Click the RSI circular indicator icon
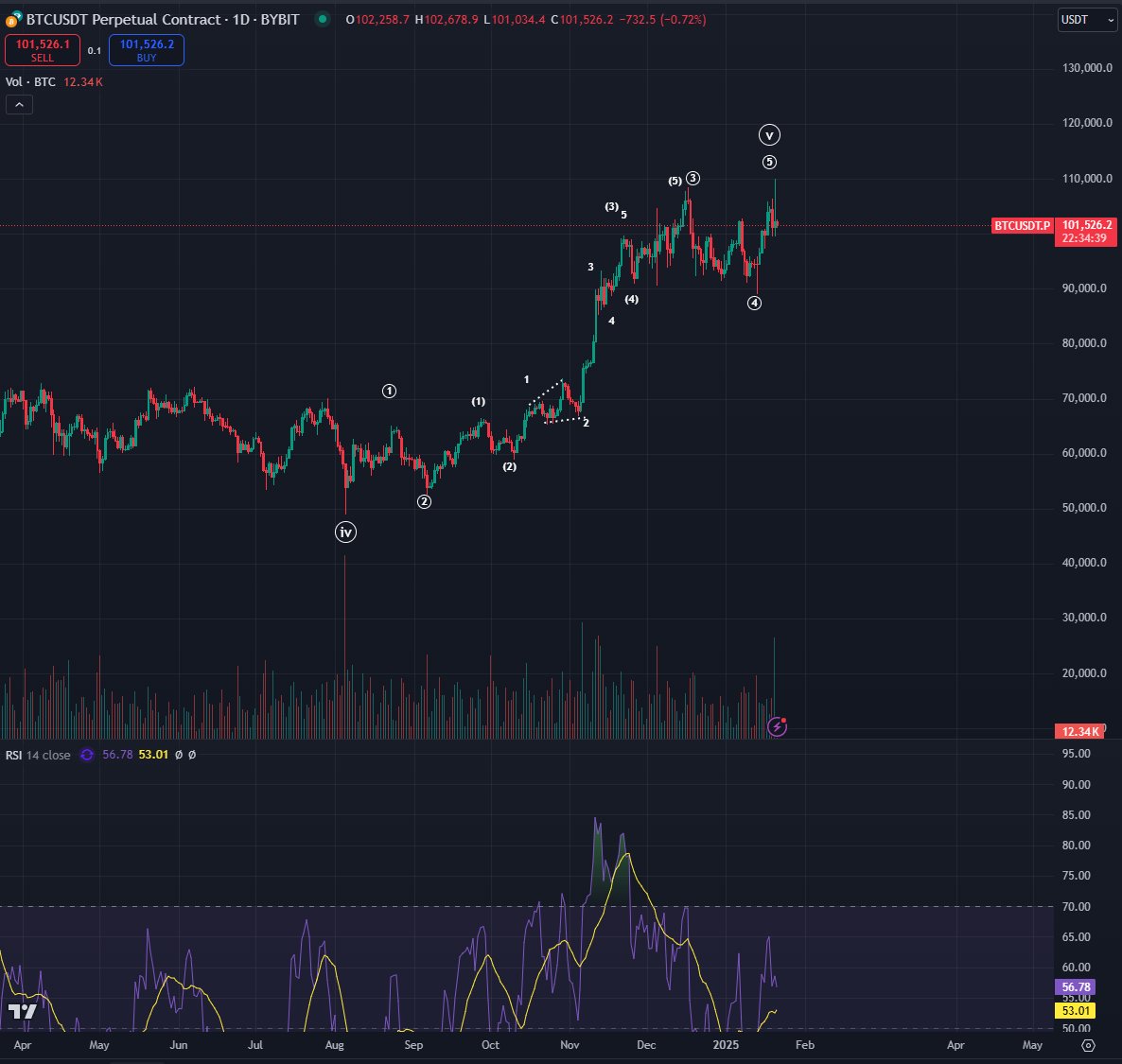1122x1064 pixels. click(x=87, y=755)
